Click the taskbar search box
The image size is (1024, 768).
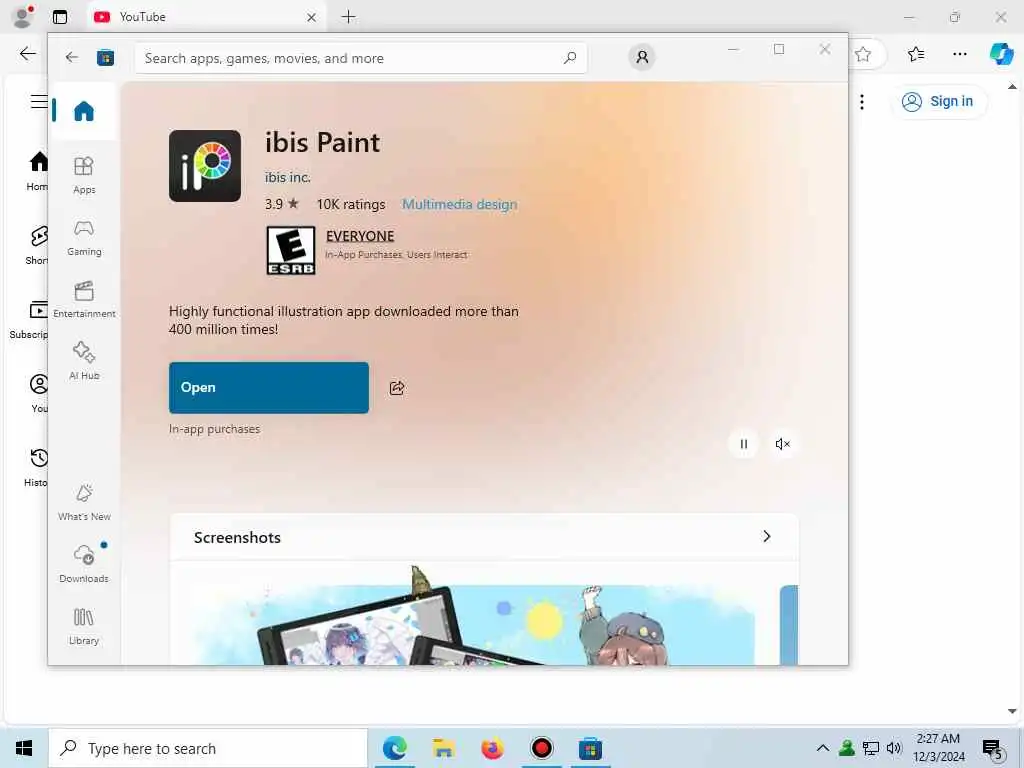click(208, 748)
